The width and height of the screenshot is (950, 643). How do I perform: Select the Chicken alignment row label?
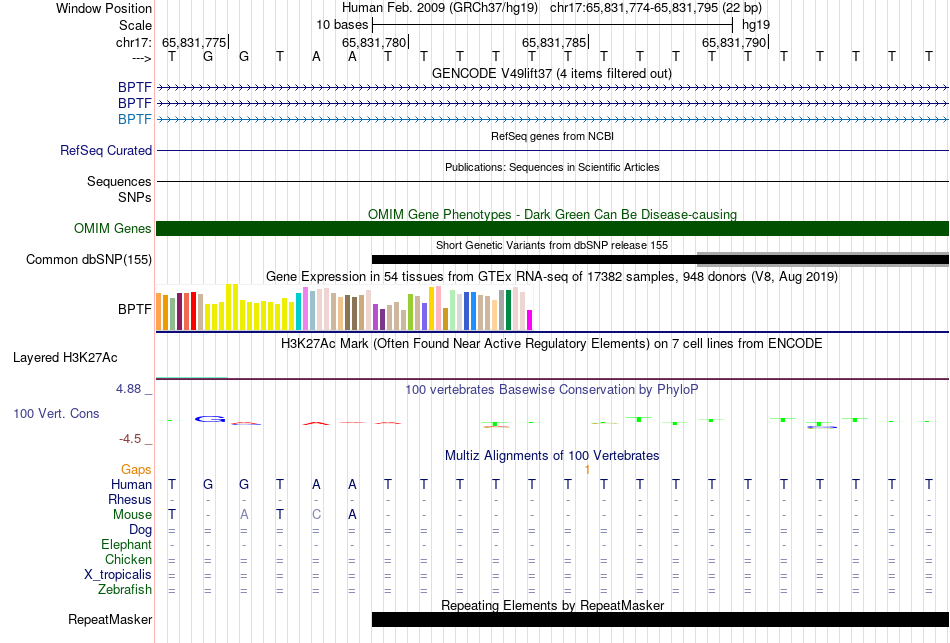(128, 559)
